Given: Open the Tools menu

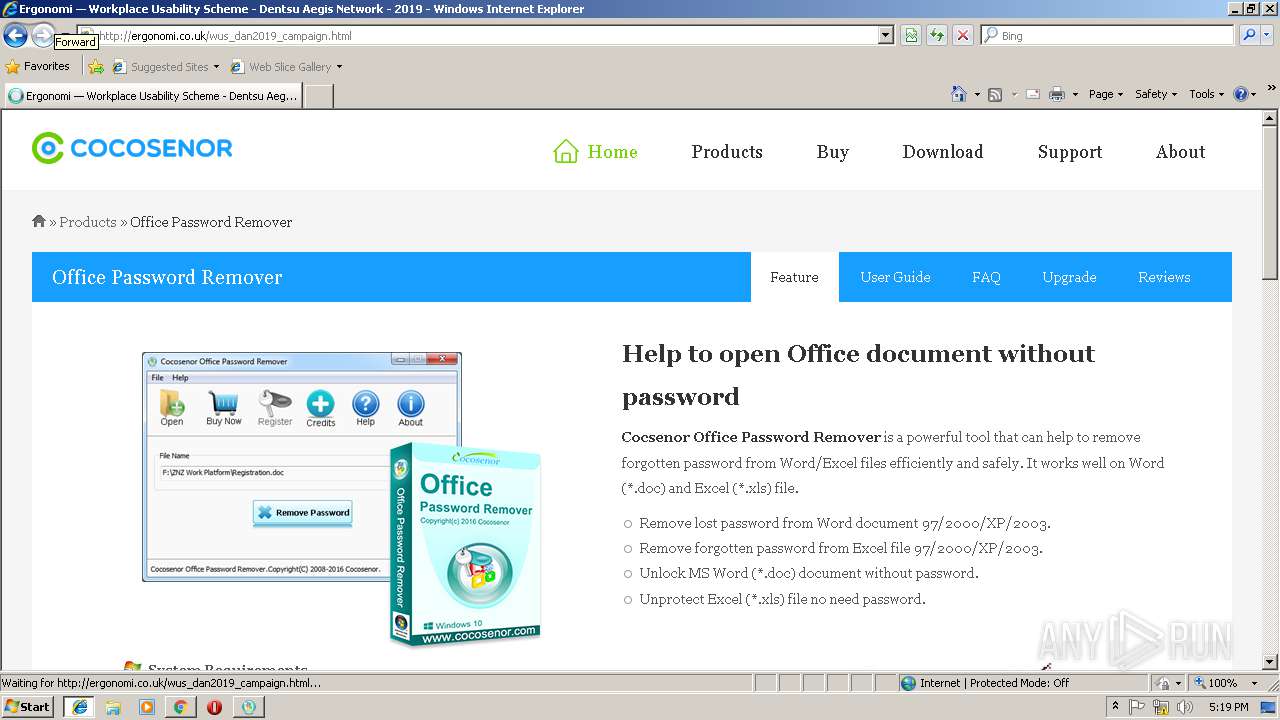Looking at the screenshot, I should (1207, 94).
